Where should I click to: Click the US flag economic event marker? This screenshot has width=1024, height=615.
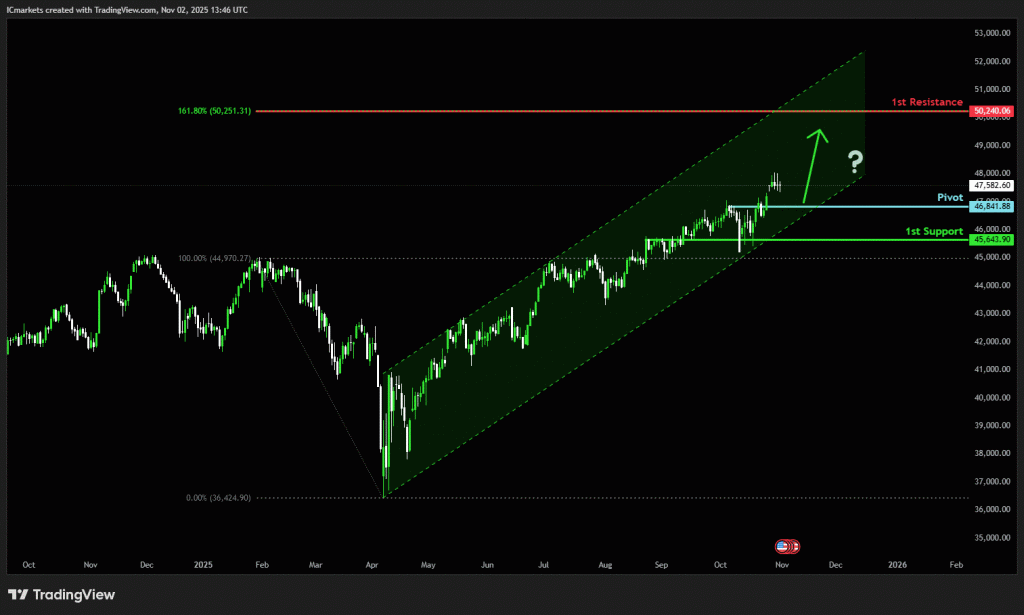[x=788, y=546]
